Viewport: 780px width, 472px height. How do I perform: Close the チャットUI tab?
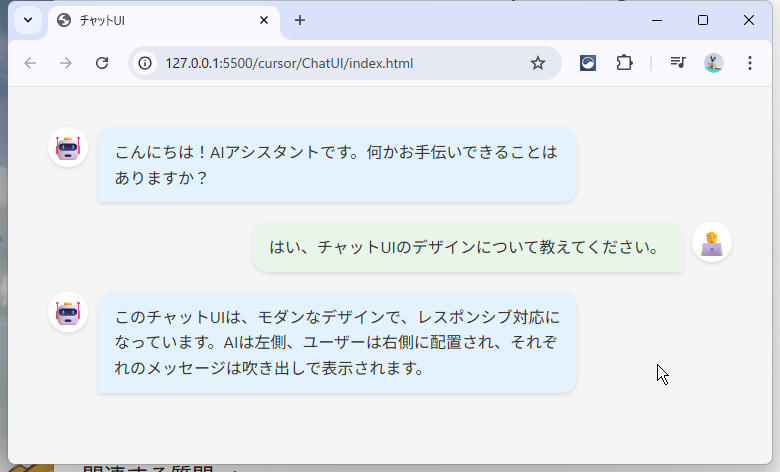263,20
